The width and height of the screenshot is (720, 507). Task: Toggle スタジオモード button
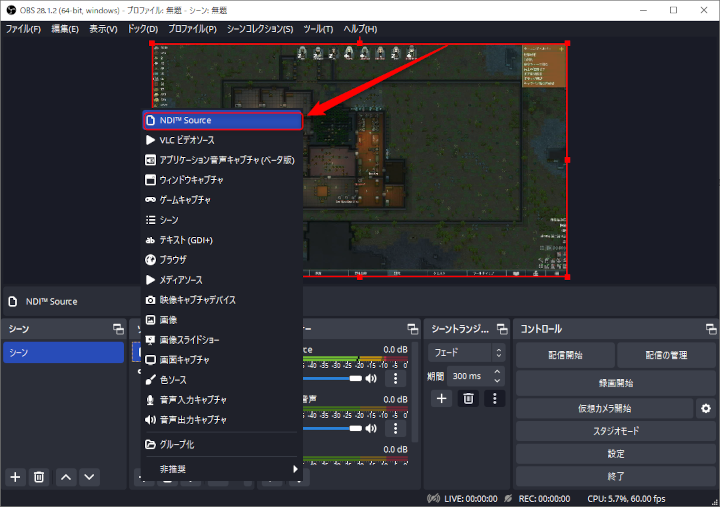616,431
